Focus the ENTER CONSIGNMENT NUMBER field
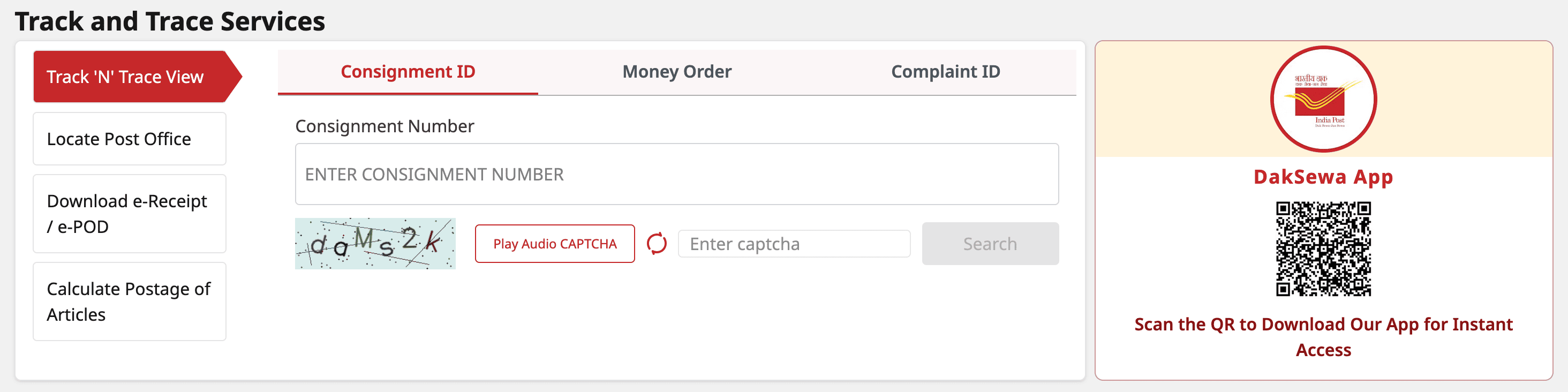The image size is (1568, 392). pyautogui.click(x=677, y=174)
